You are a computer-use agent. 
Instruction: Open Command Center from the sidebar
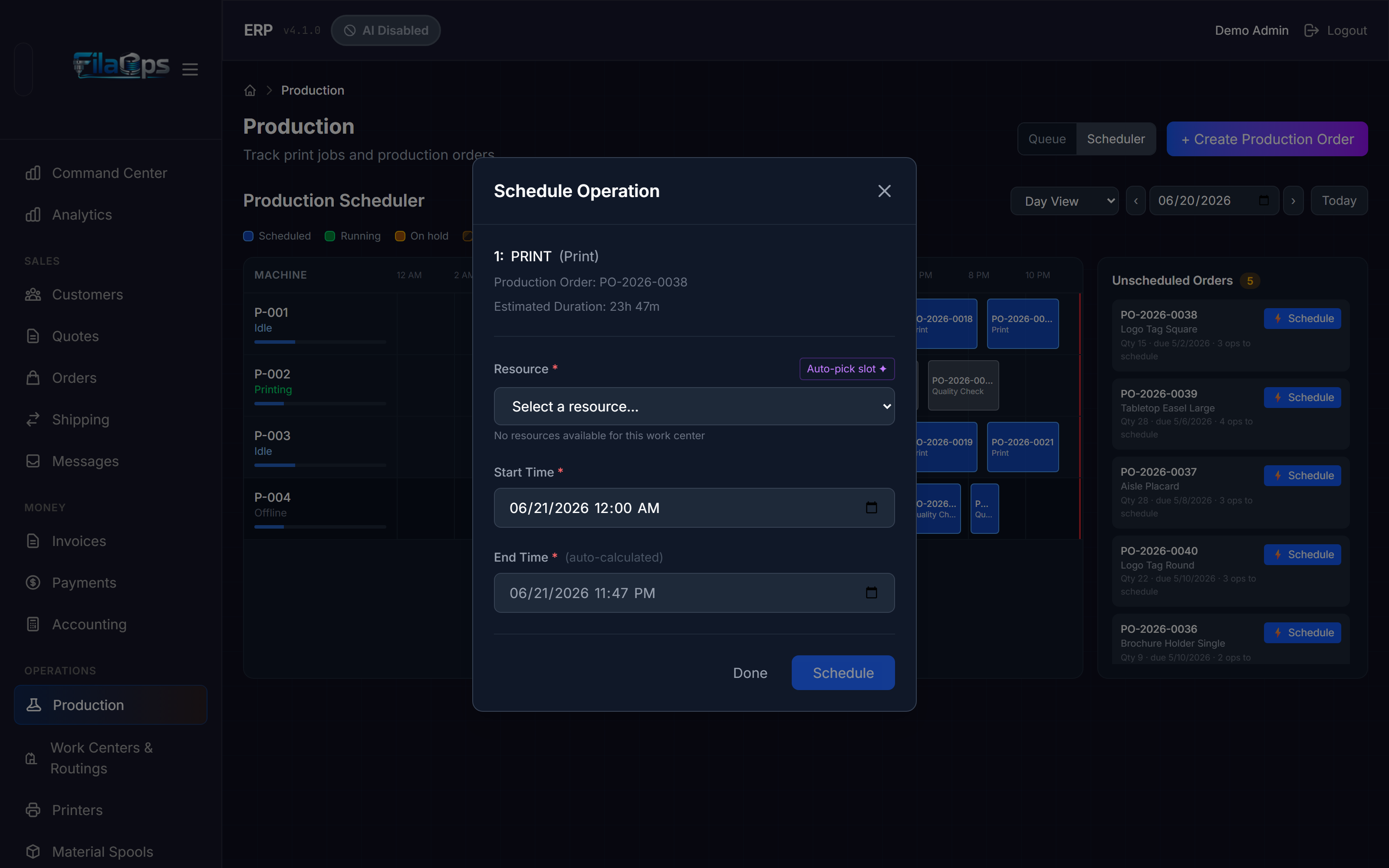click(x=110, y=173)
